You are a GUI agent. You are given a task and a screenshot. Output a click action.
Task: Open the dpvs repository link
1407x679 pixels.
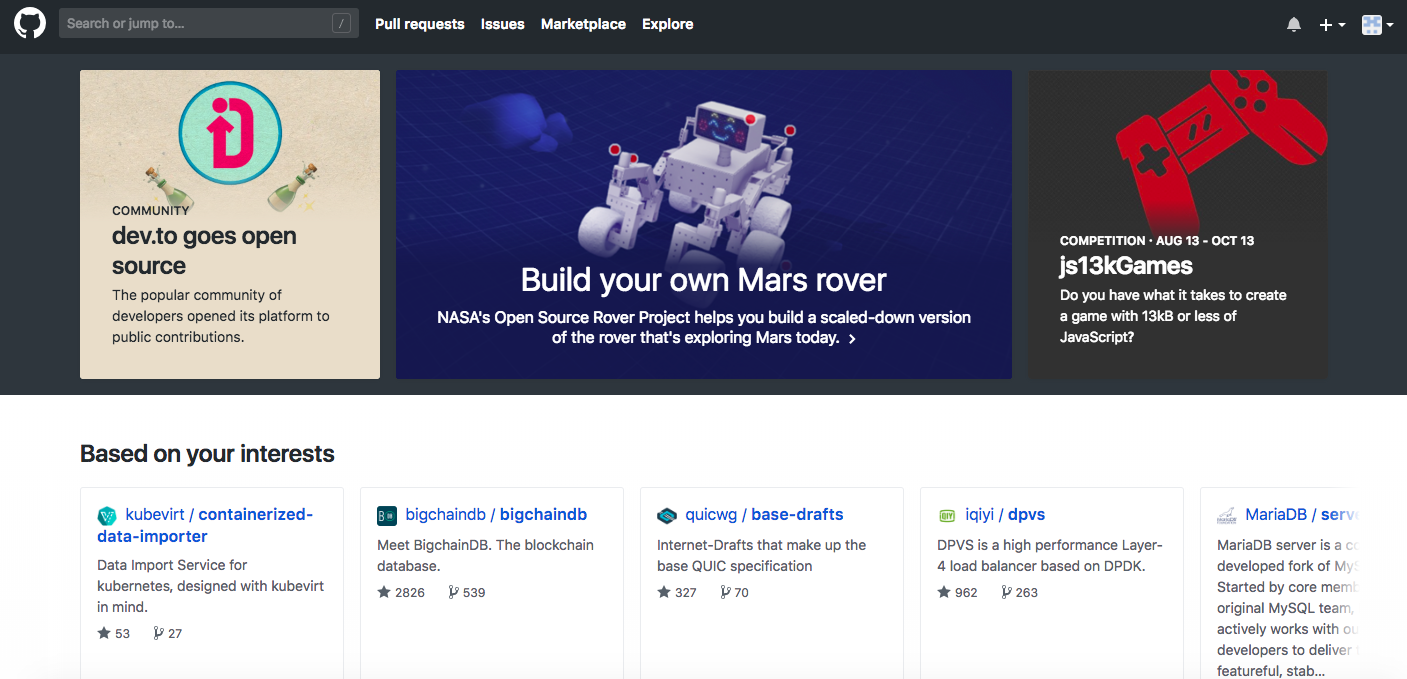(1026, 514)
